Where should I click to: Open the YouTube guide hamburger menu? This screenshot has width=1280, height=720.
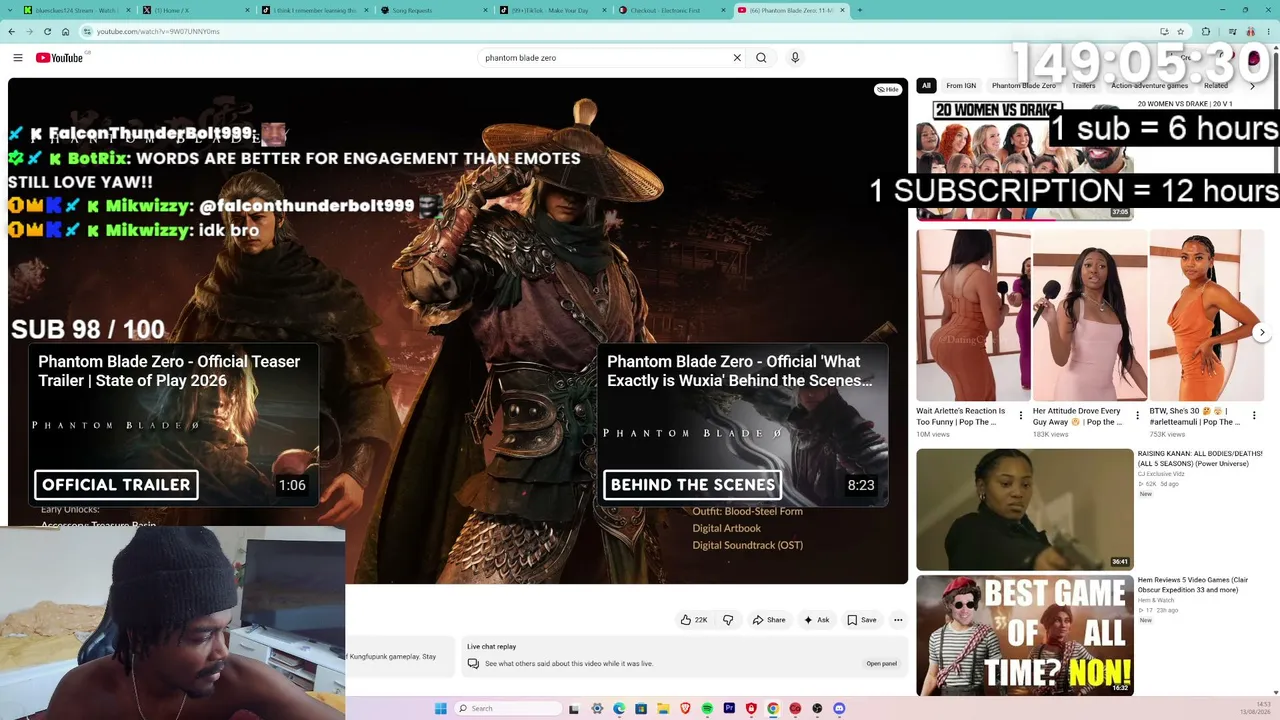(x=17, y=58)
